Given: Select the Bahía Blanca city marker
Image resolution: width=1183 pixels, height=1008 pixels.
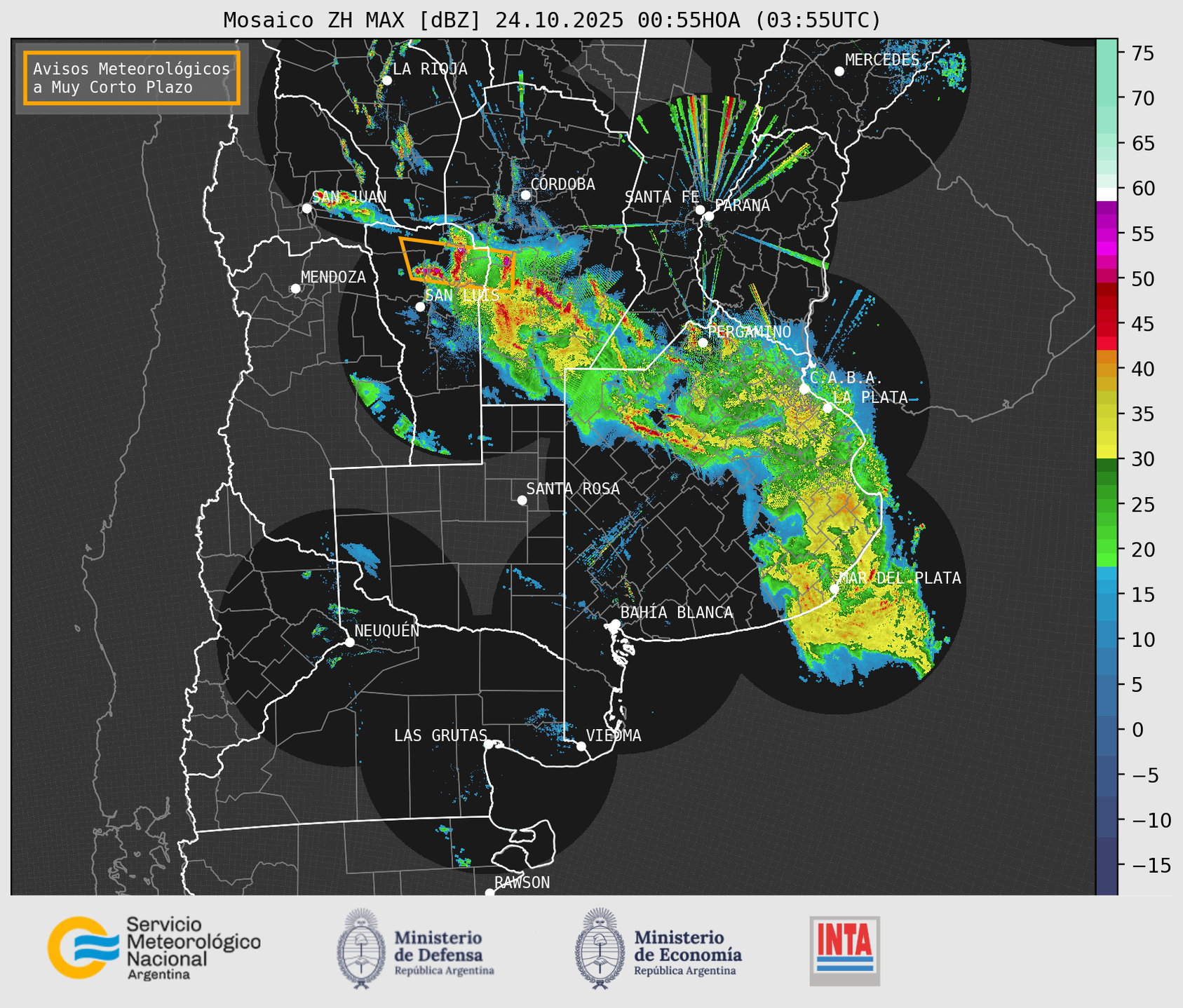Looking at the screenshot, I should coord(615,624).
